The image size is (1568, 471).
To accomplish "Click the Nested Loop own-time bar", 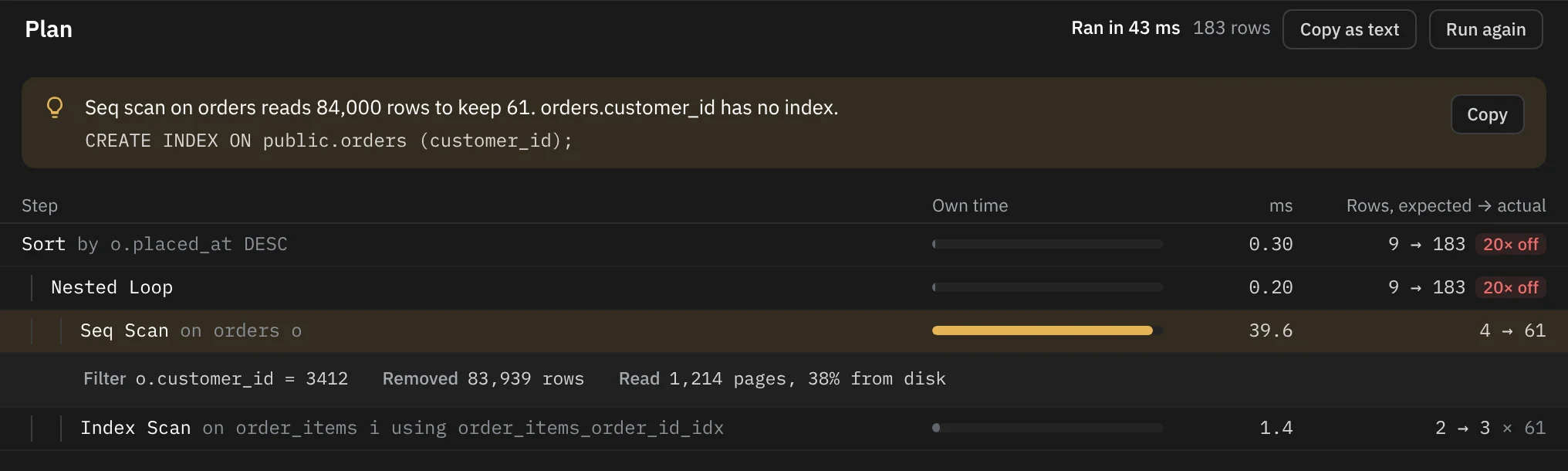I will pos(1047,287).
